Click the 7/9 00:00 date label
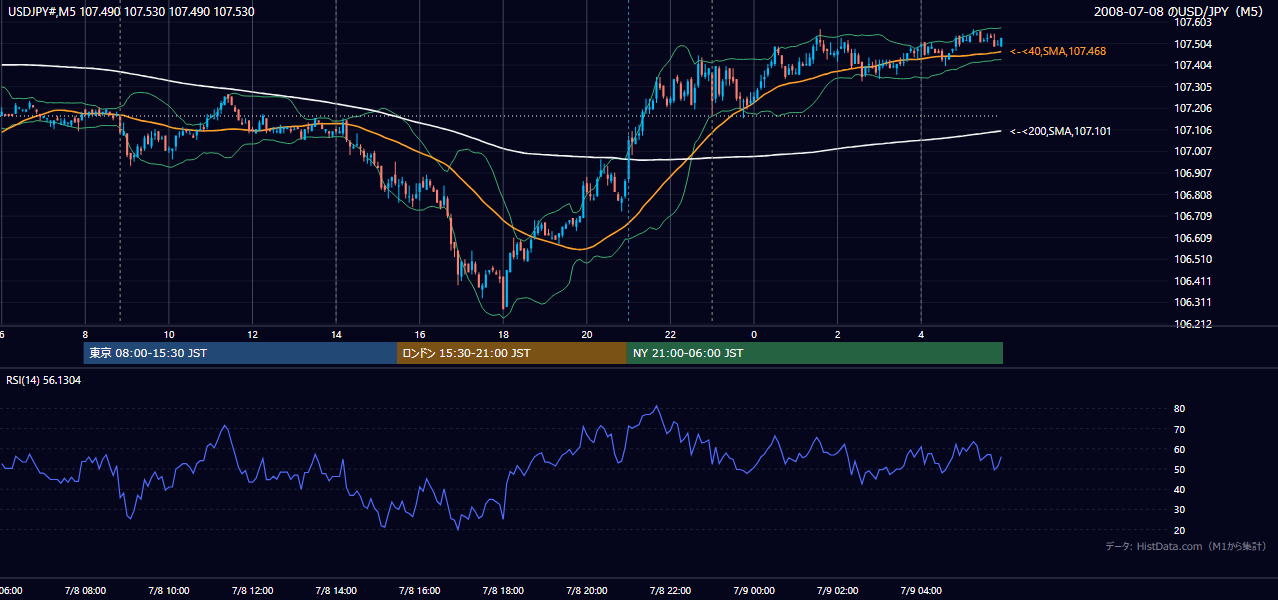Image resolution: width=1278 pixels, height=600 pixels. point(754,591)
